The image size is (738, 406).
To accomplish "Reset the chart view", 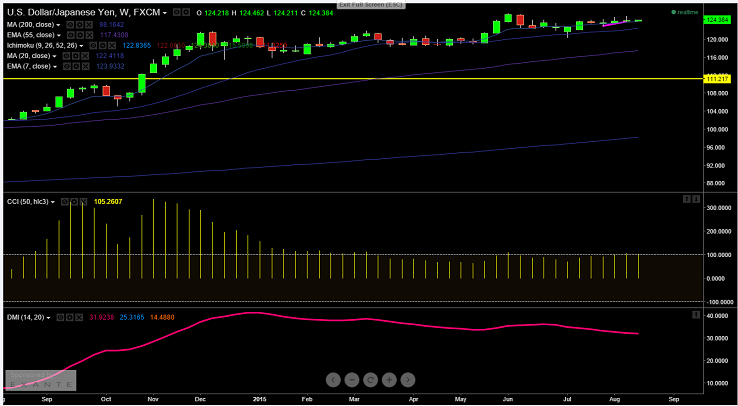I will coord(370,379).
